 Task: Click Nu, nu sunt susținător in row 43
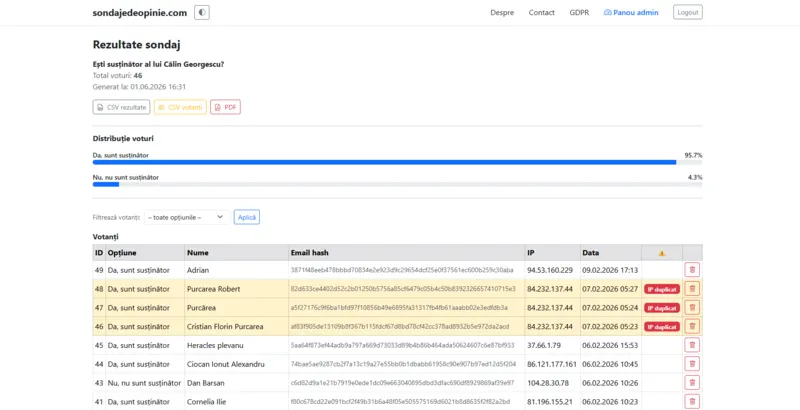[144, 383]
